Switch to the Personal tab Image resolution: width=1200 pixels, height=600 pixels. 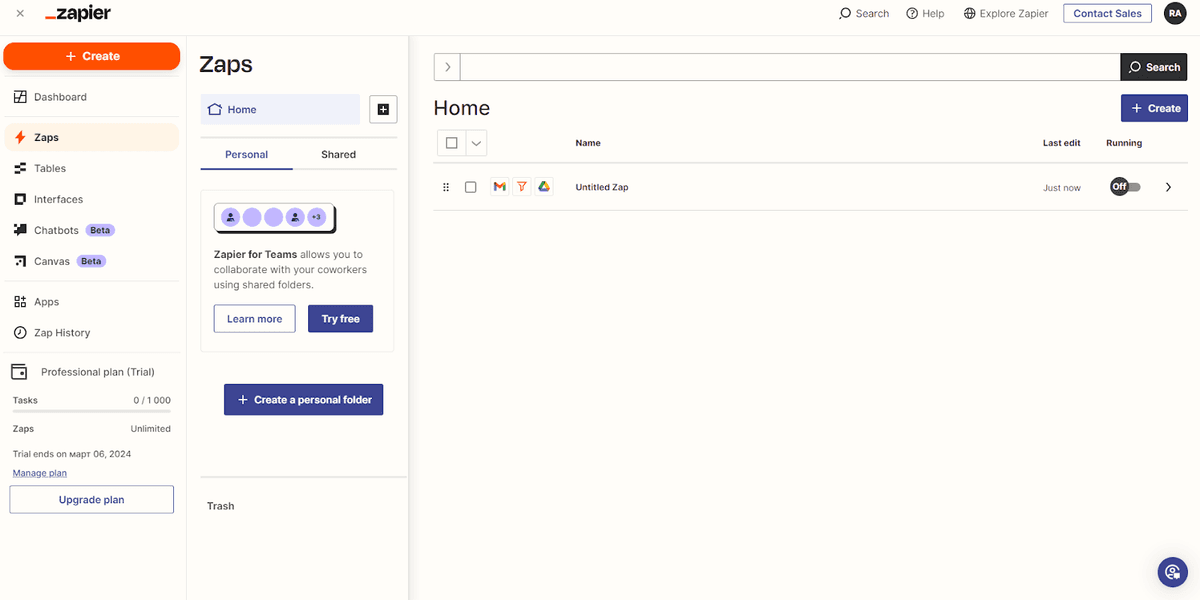(x=246, y=154)
